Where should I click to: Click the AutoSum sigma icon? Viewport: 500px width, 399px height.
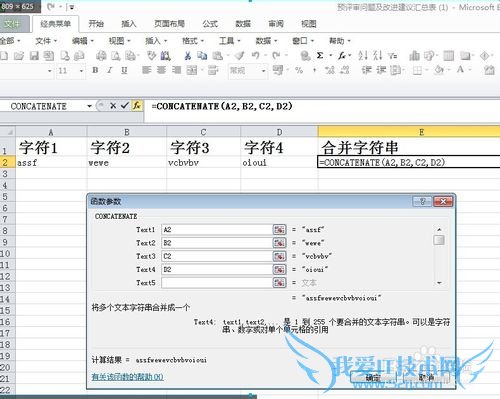coord(320,56)
